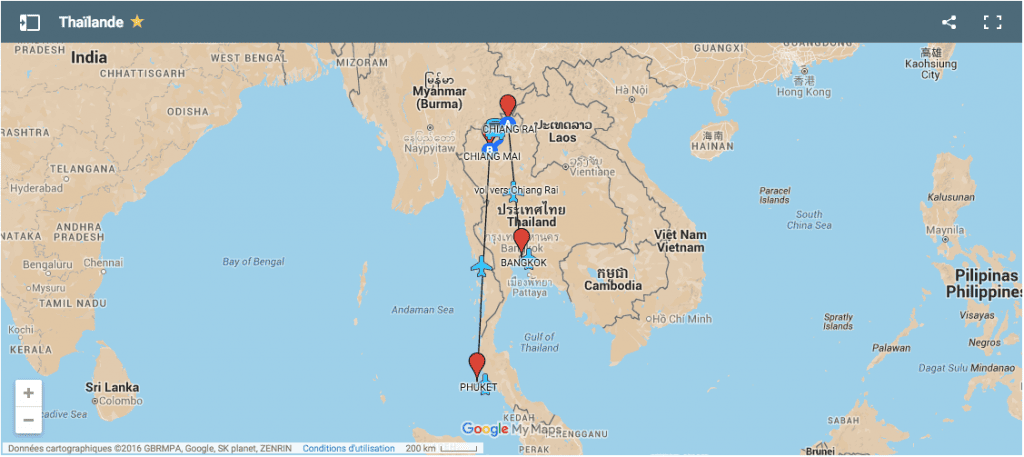The height and width of the screenshot is (457, 1024).
Task: Click the South China Sea label
Action: [809, 219]
